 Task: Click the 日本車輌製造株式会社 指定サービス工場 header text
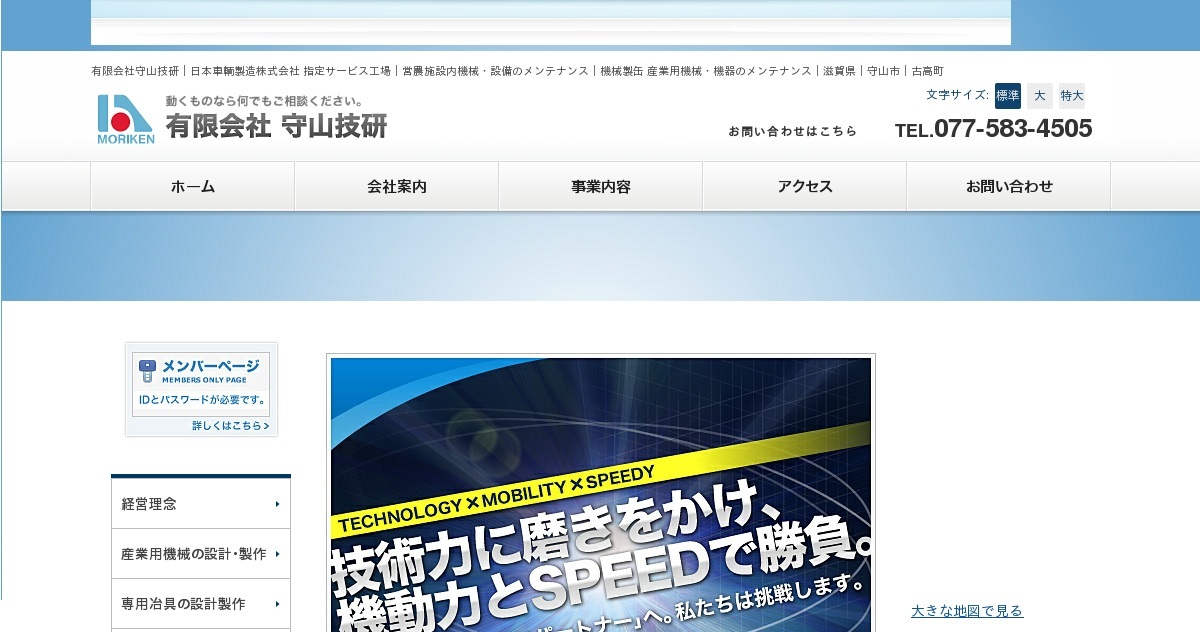290,71
